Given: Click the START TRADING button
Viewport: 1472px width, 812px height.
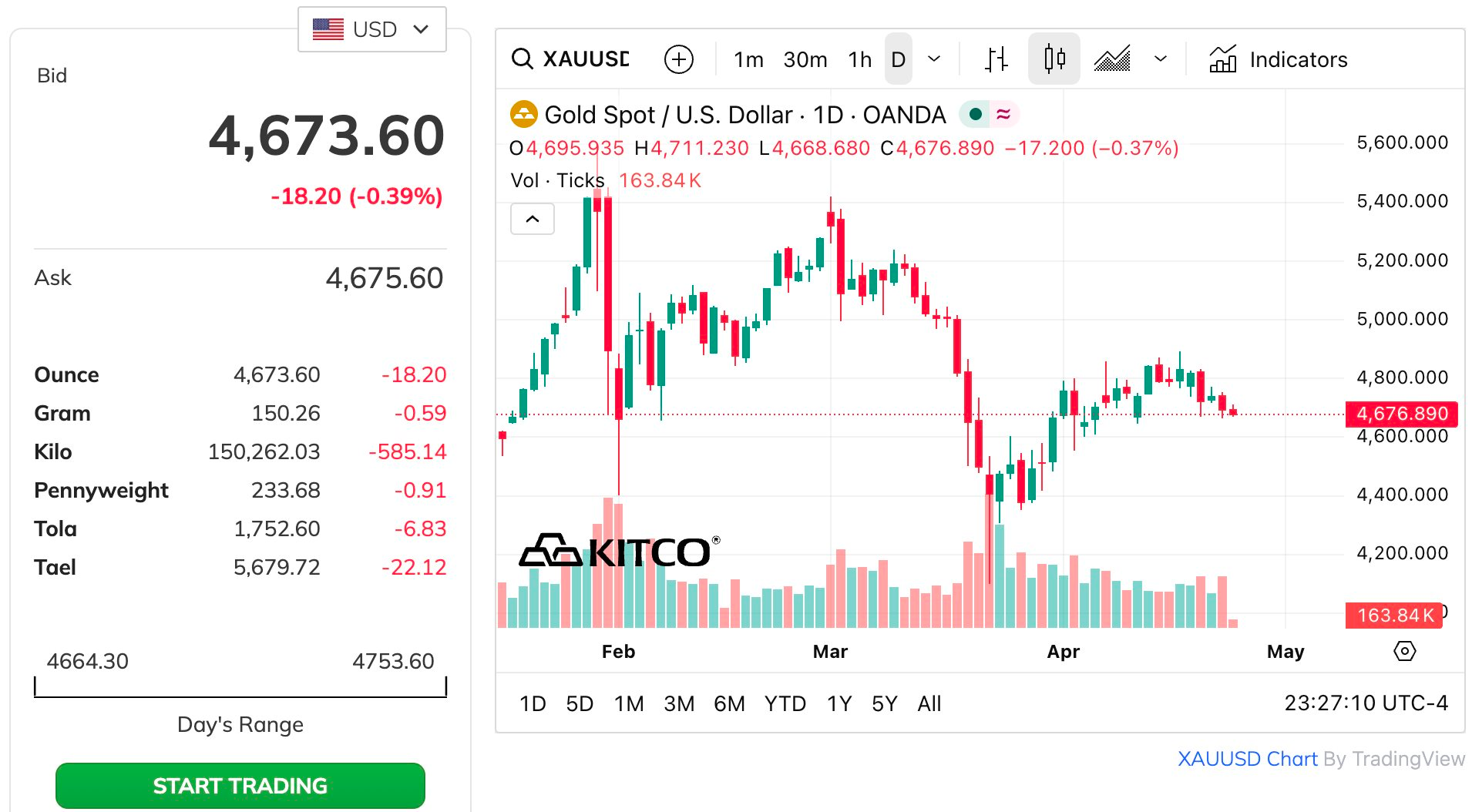Looking at the screenshot, I should point(240,786).
